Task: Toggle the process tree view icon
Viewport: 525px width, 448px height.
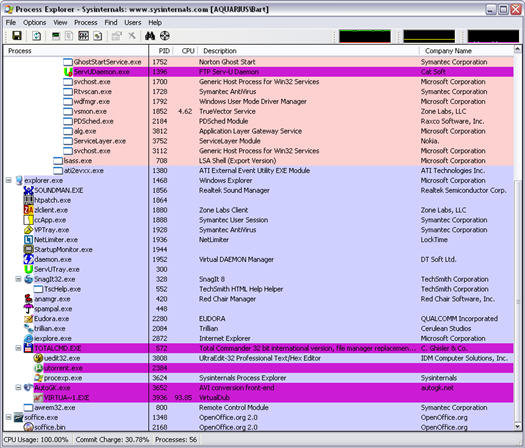Action: (x=69, y=35)
